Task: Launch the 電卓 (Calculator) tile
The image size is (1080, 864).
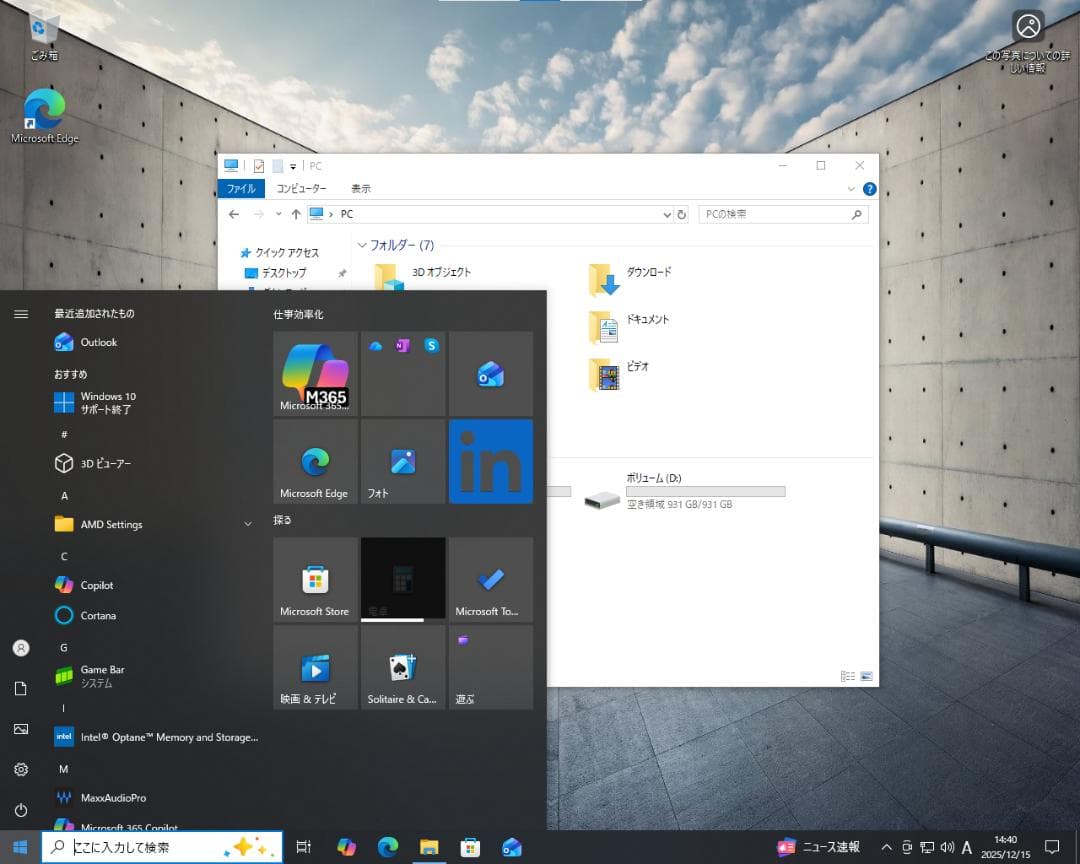Action: point(402,580)
